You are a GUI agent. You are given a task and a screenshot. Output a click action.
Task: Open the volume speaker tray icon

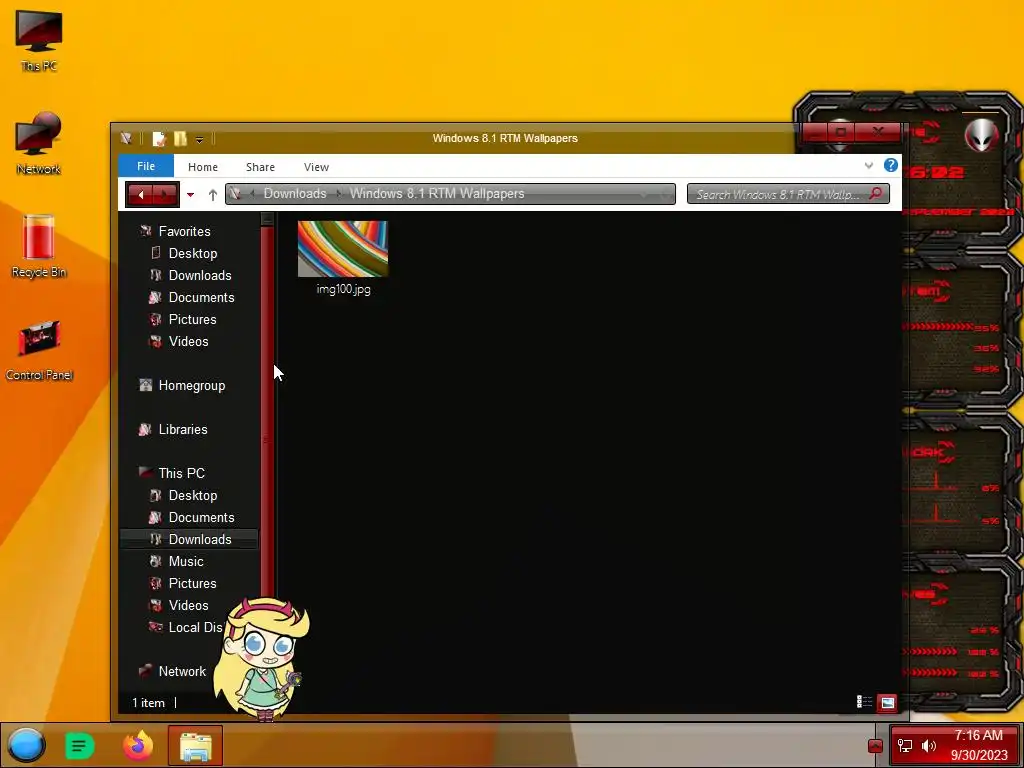[929, 745]
